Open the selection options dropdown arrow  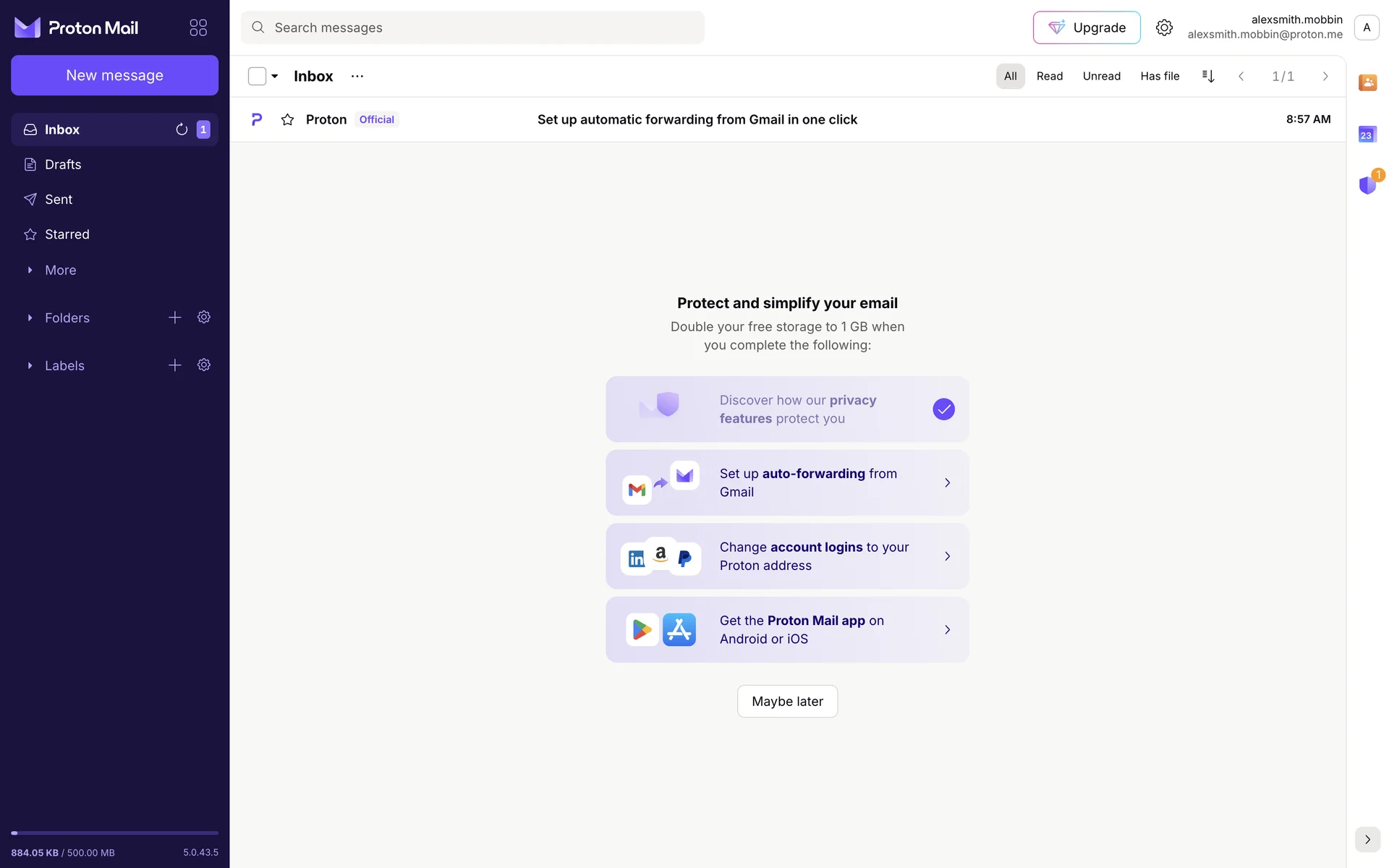click(275, 76)
